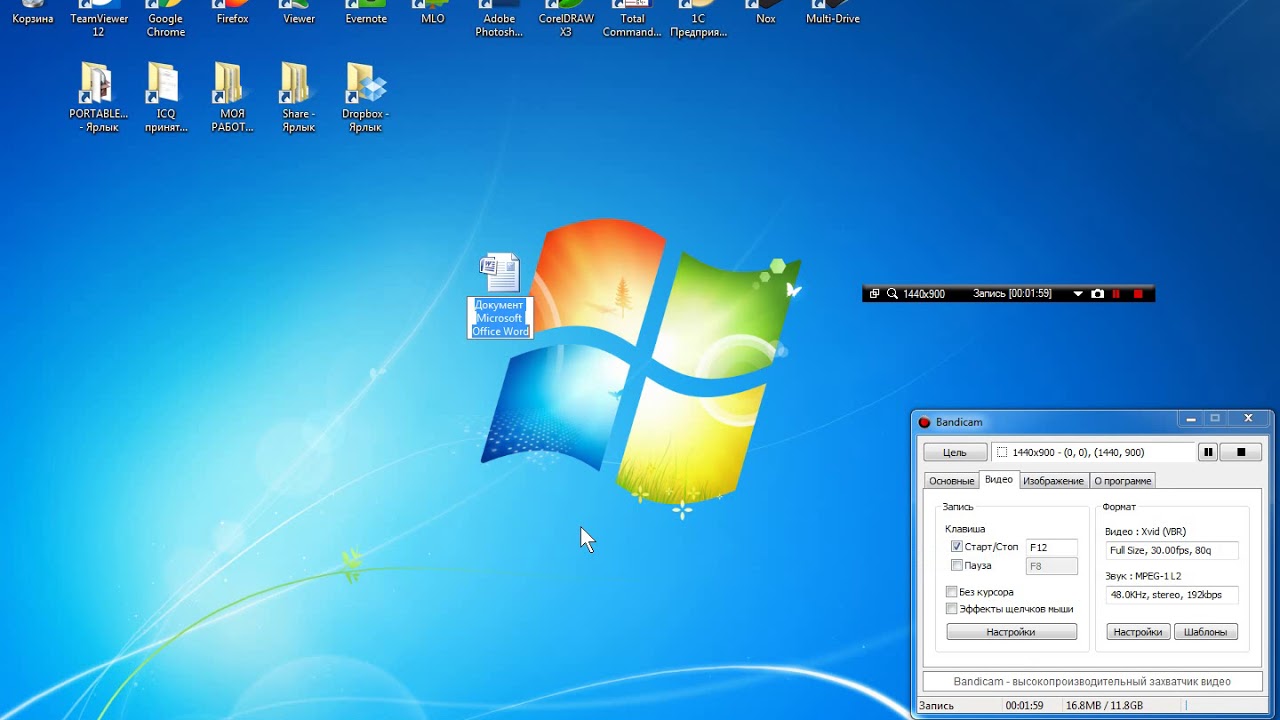
Task: Select the CorelDRAW X3 desktop shortcut
Action: (566, 18)
